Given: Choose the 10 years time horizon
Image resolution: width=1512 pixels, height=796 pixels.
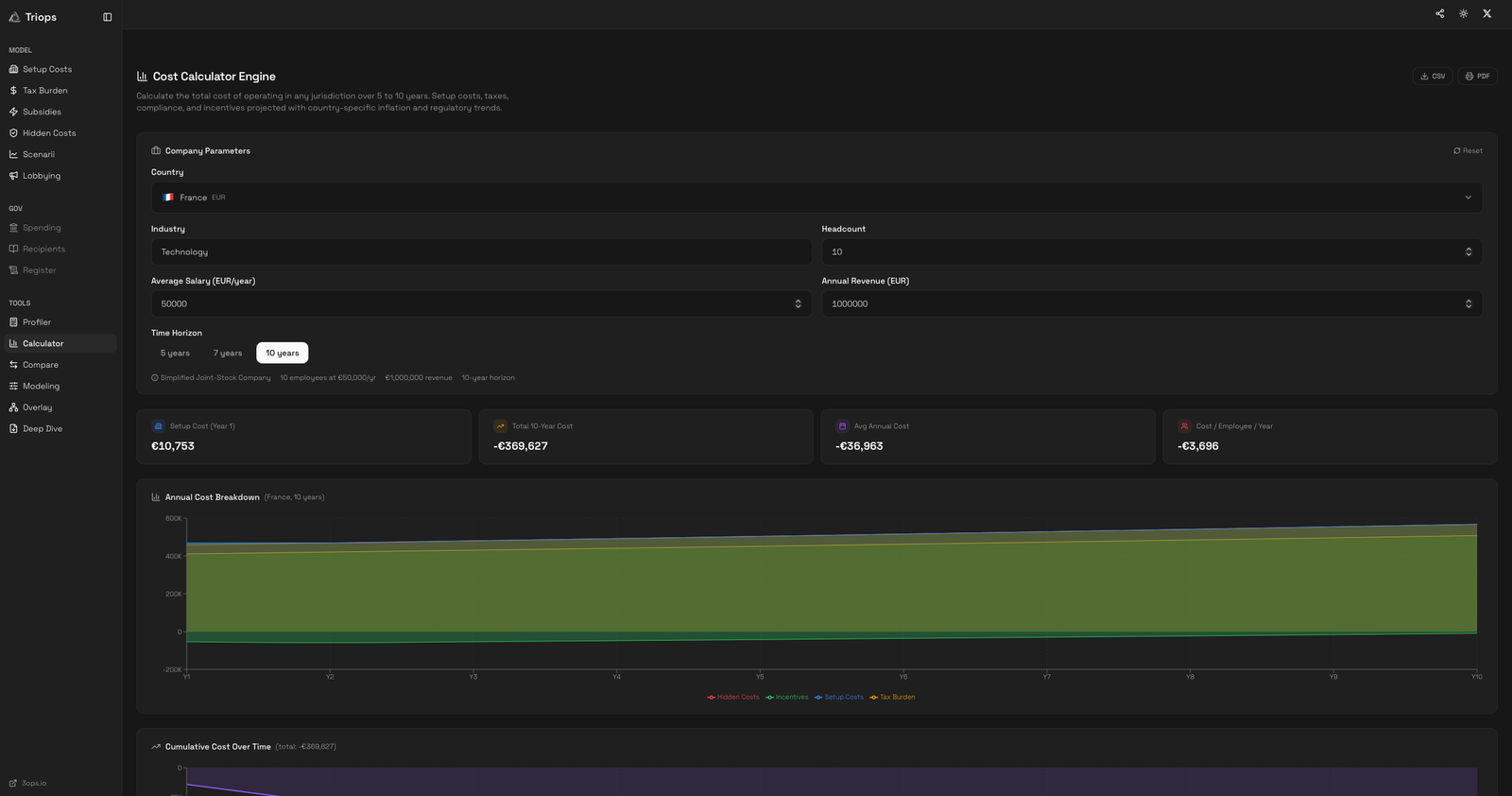Looking at the screenshot, I should coord(282,354).
